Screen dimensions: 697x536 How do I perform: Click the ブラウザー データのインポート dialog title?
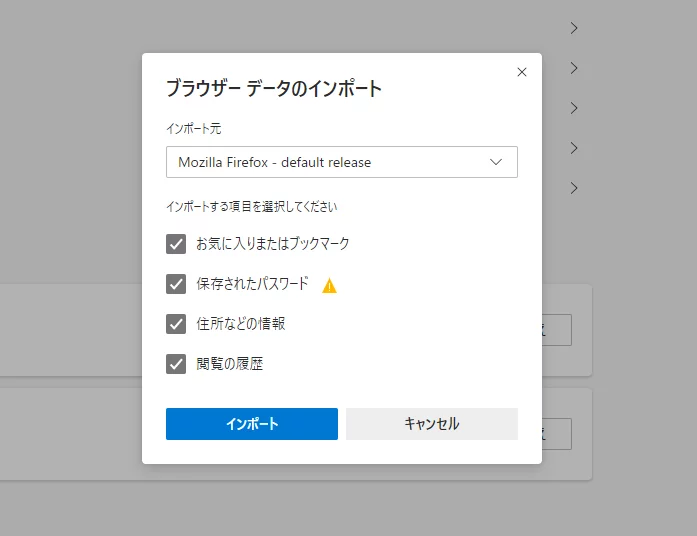[x=273, y=88]
